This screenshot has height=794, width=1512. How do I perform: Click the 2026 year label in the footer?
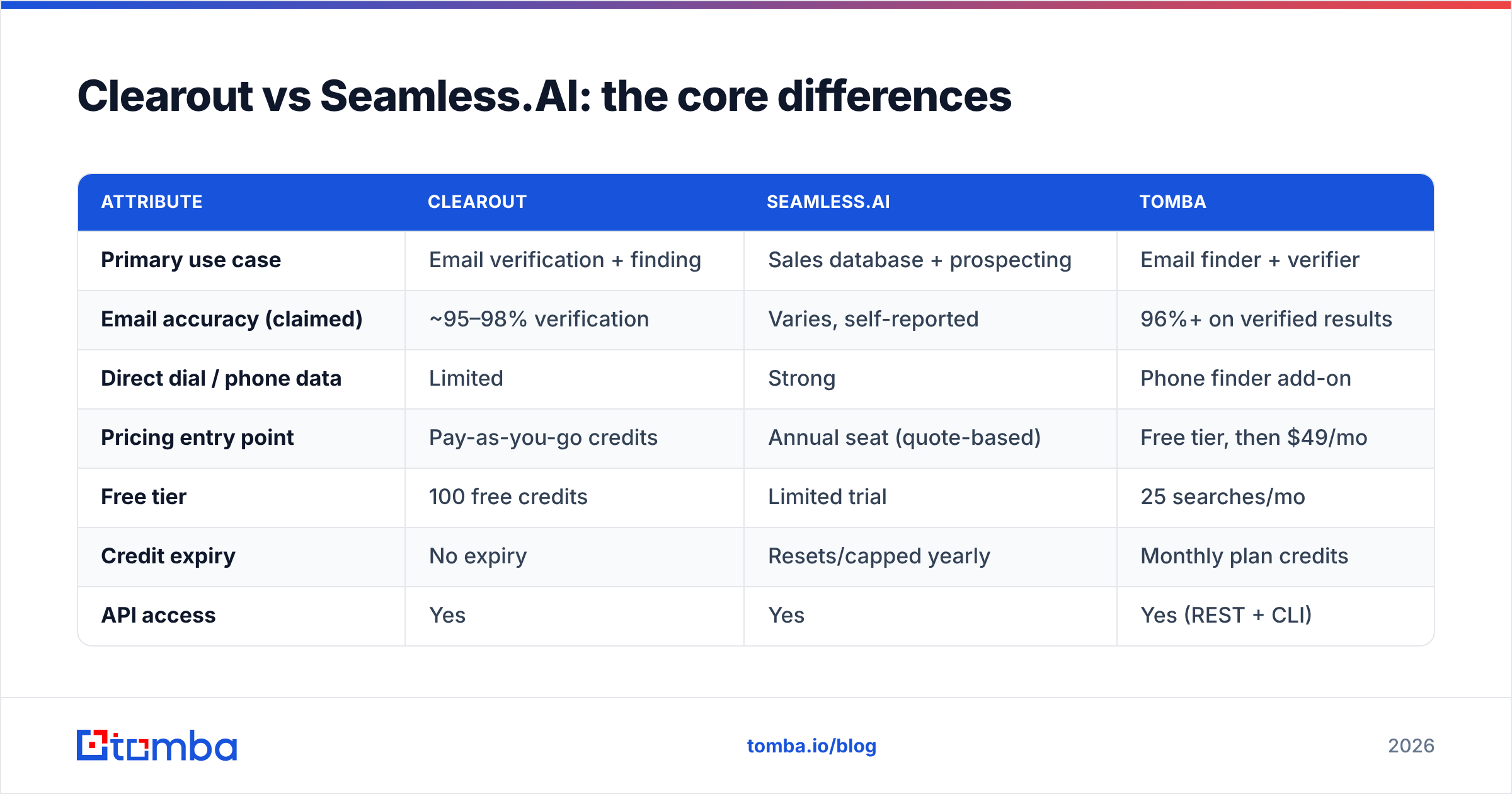click(1411, 746)
